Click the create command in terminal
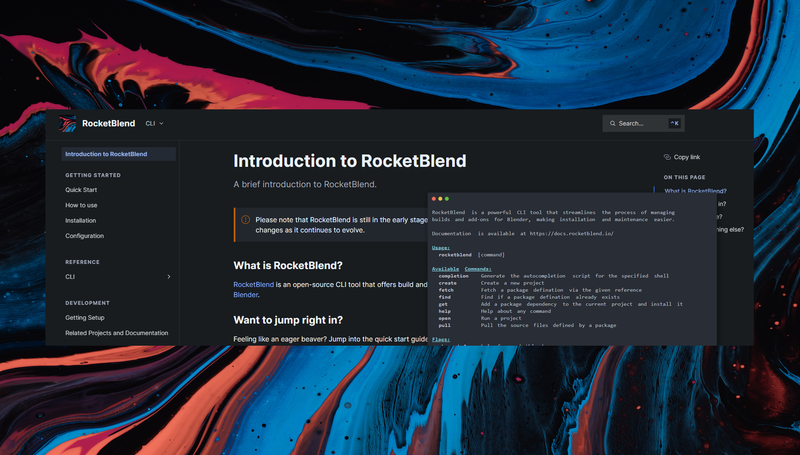 (x=447, y=283)
